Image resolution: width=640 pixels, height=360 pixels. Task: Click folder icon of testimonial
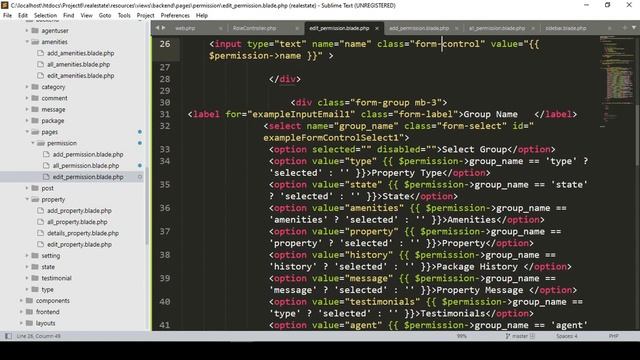[x=35, y=278]
